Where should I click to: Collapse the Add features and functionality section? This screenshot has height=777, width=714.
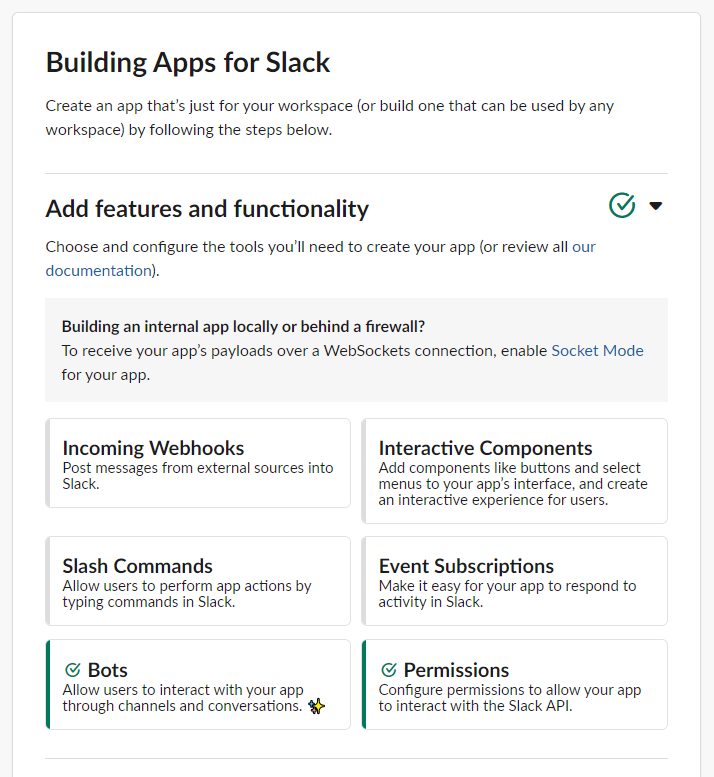(x=656, y=206)
